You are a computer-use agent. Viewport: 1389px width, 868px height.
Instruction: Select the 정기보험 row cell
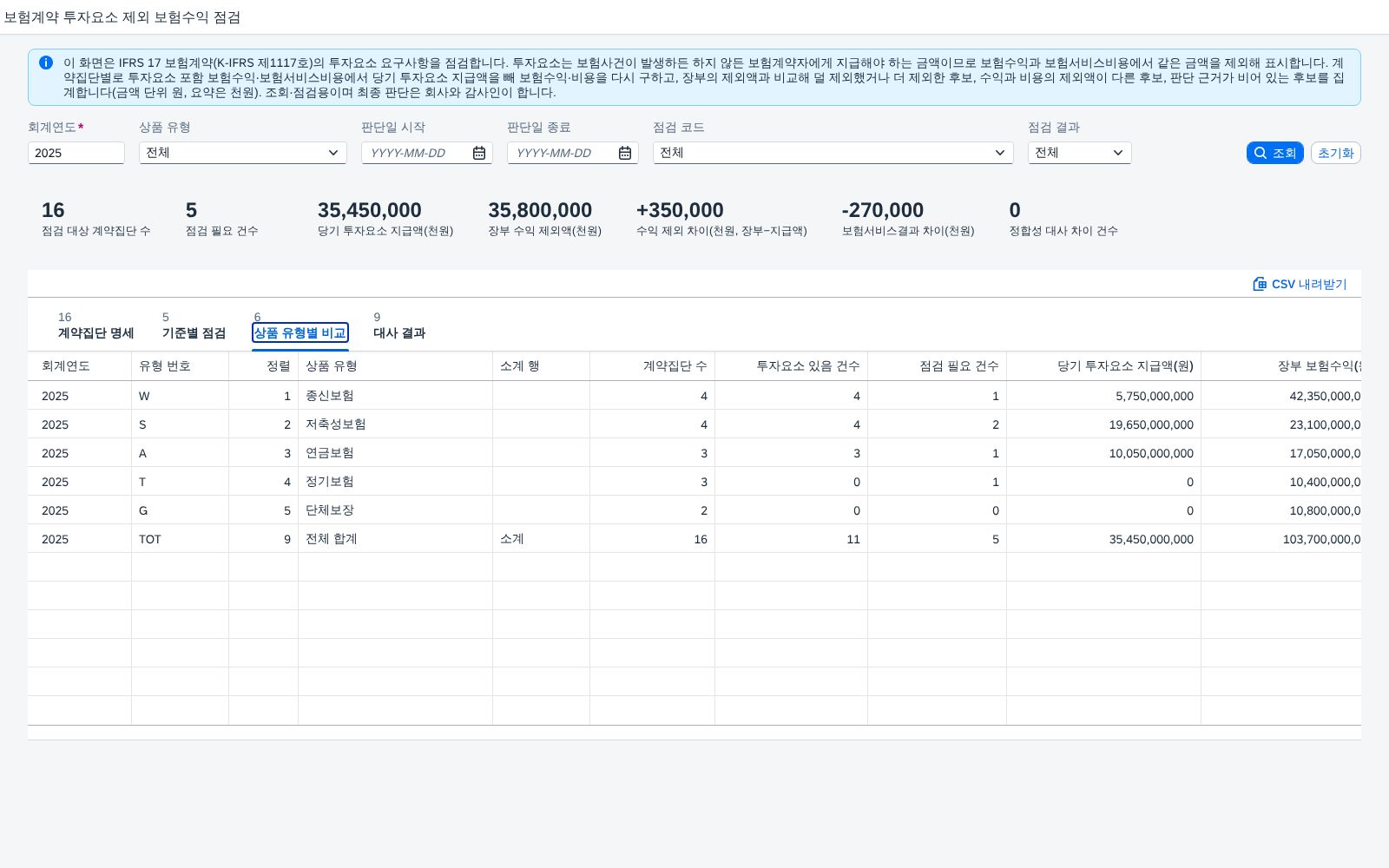click(396, 482)
